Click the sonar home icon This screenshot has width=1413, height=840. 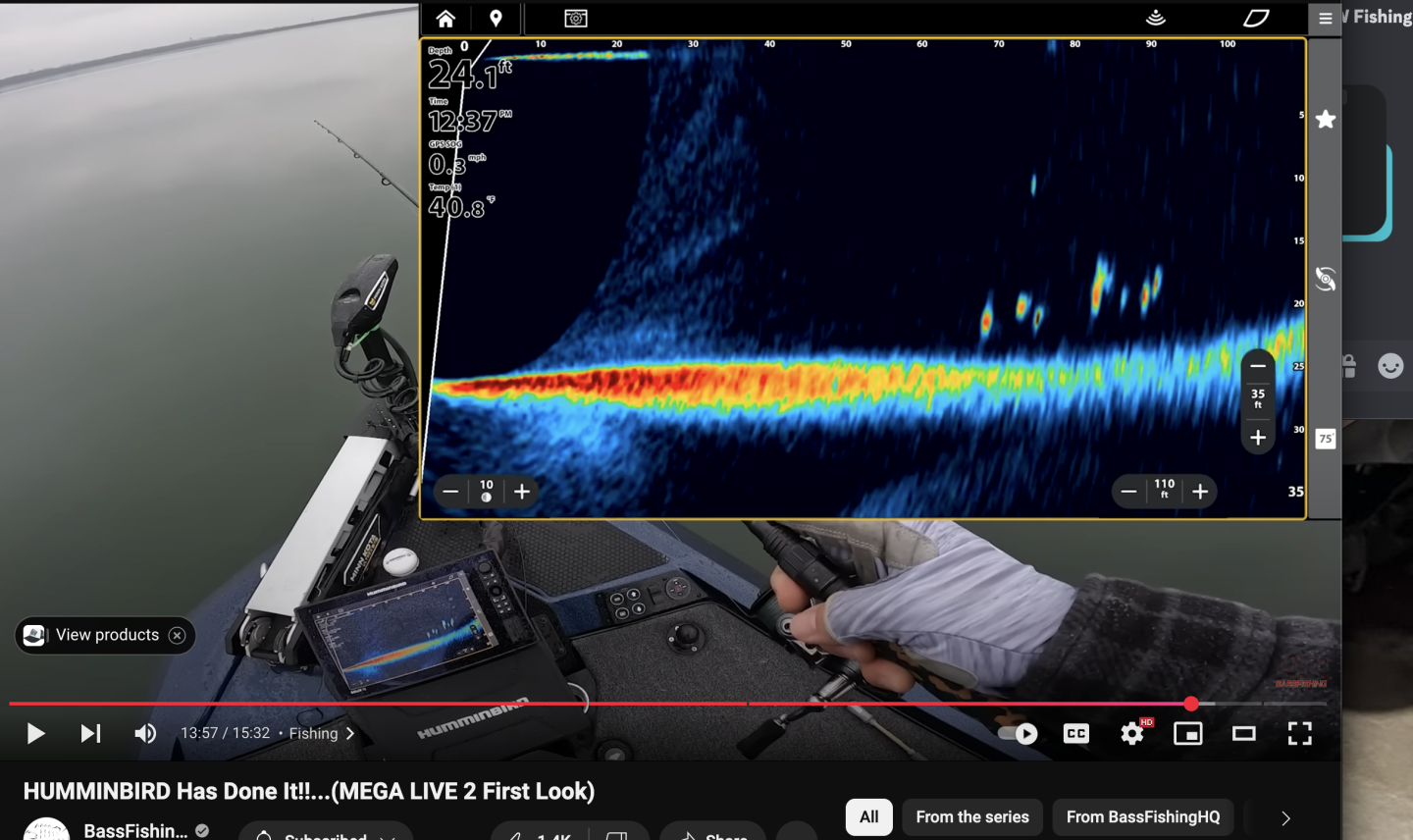pos(445,19)
